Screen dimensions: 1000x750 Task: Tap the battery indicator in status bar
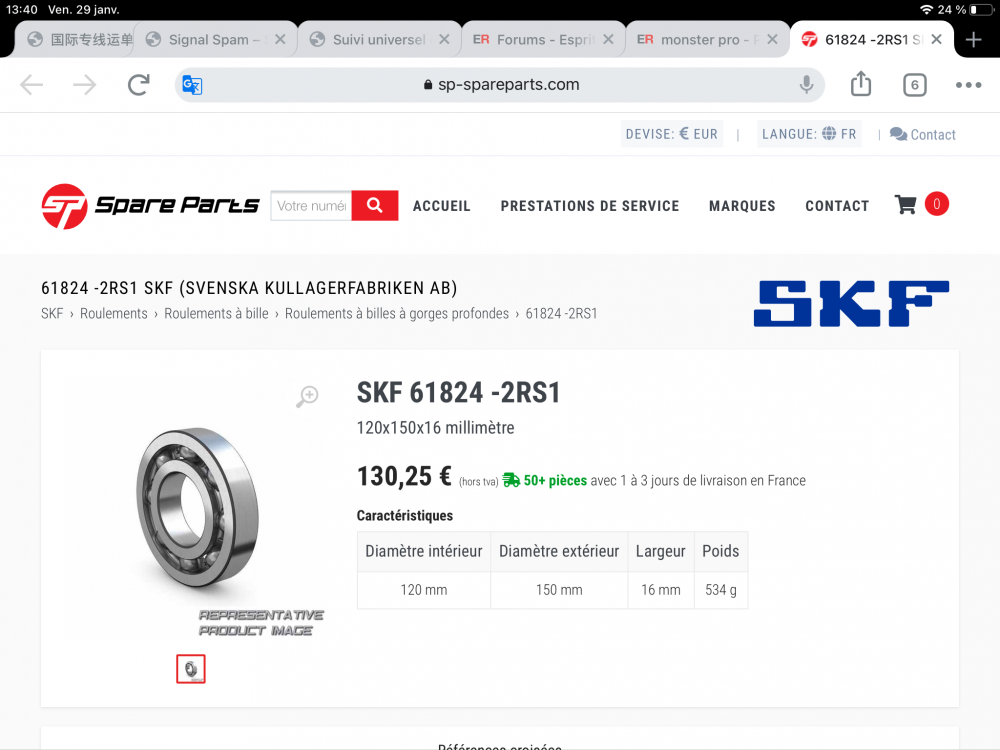981,10
